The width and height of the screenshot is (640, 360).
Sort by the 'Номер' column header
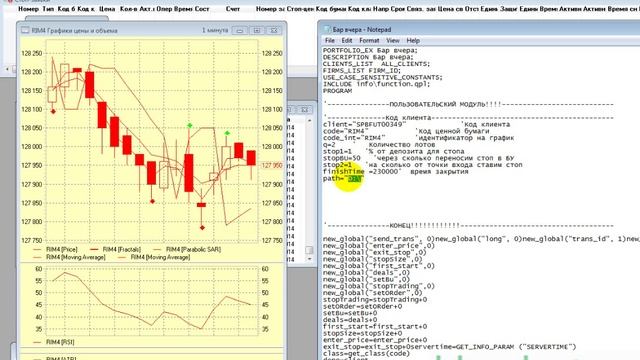tap(28, 9)
